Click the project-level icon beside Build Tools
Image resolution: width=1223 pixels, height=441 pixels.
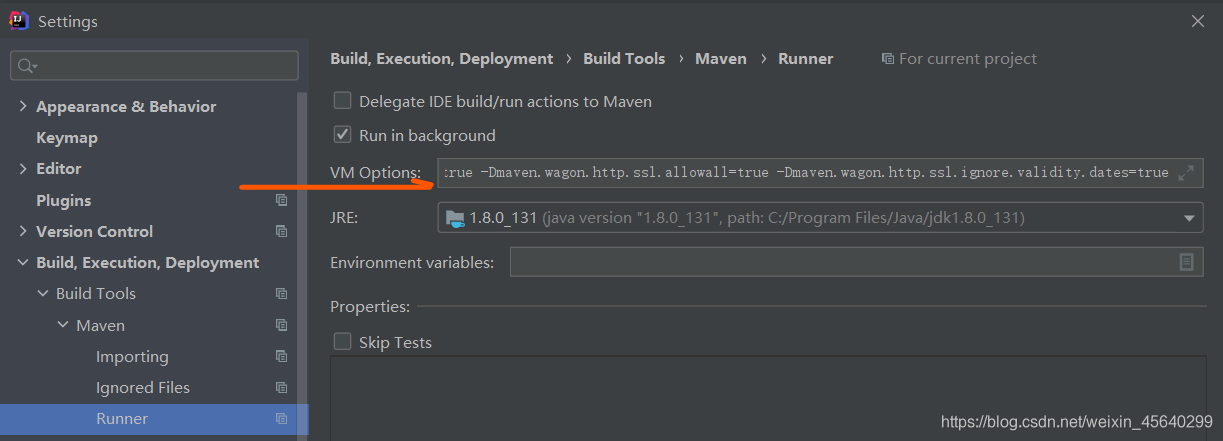tap(281, 294)
